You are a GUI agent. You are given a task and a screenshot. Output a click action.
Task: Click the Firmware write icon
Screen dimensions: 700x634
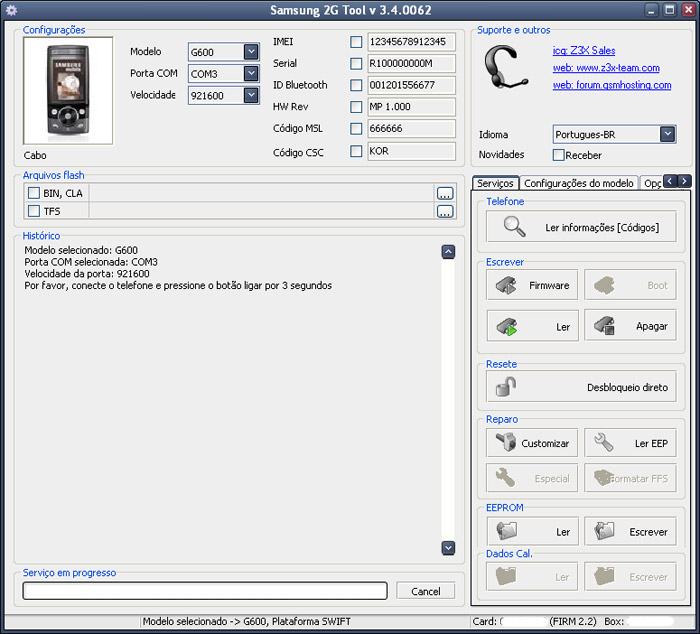pos(506,285)
